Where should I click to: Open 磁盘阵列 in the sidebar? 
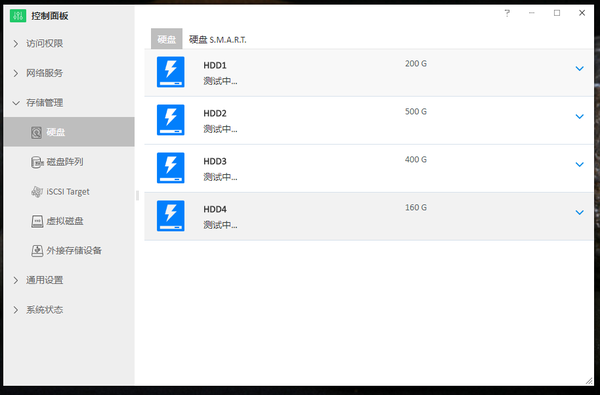[x=69, y=162]
